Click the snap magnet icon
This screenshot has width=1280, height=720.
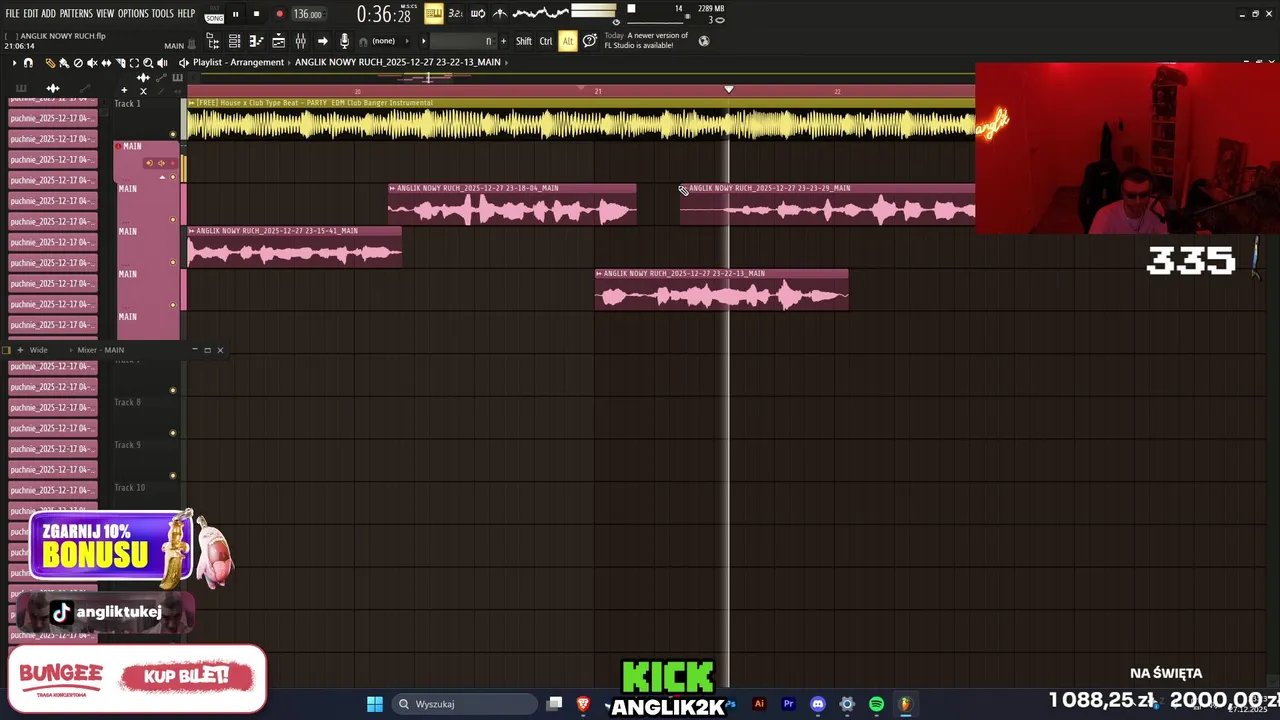pos(28,63)
